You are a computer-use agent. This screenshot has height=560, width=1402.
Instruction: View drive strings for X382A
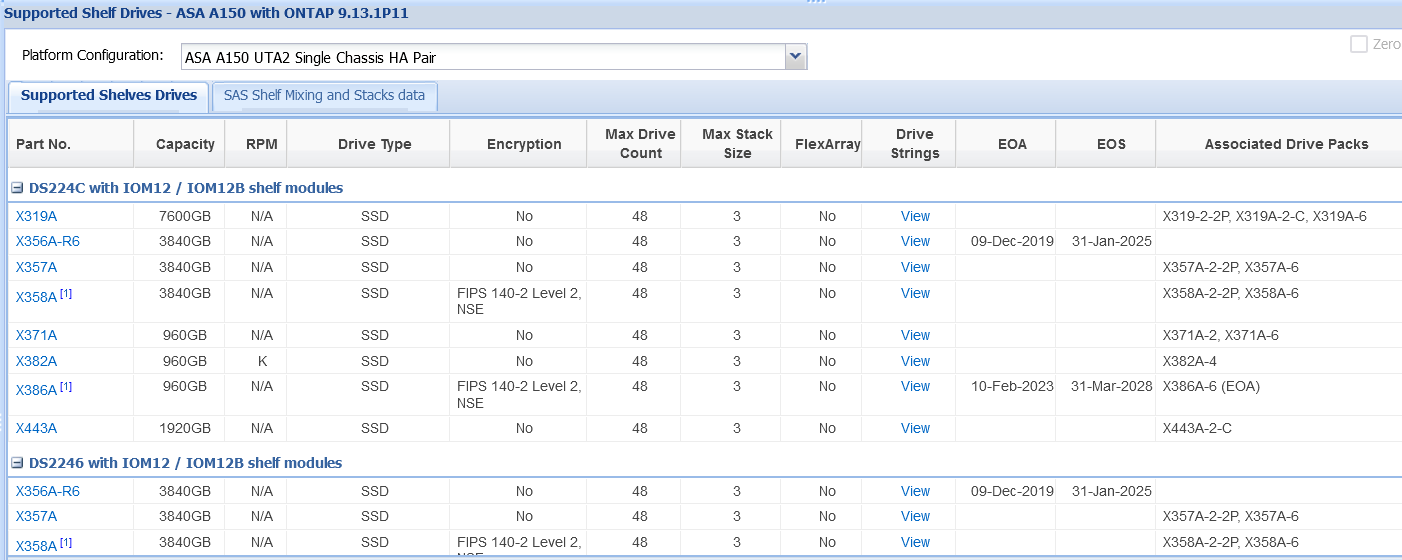[x=914, y=361]
